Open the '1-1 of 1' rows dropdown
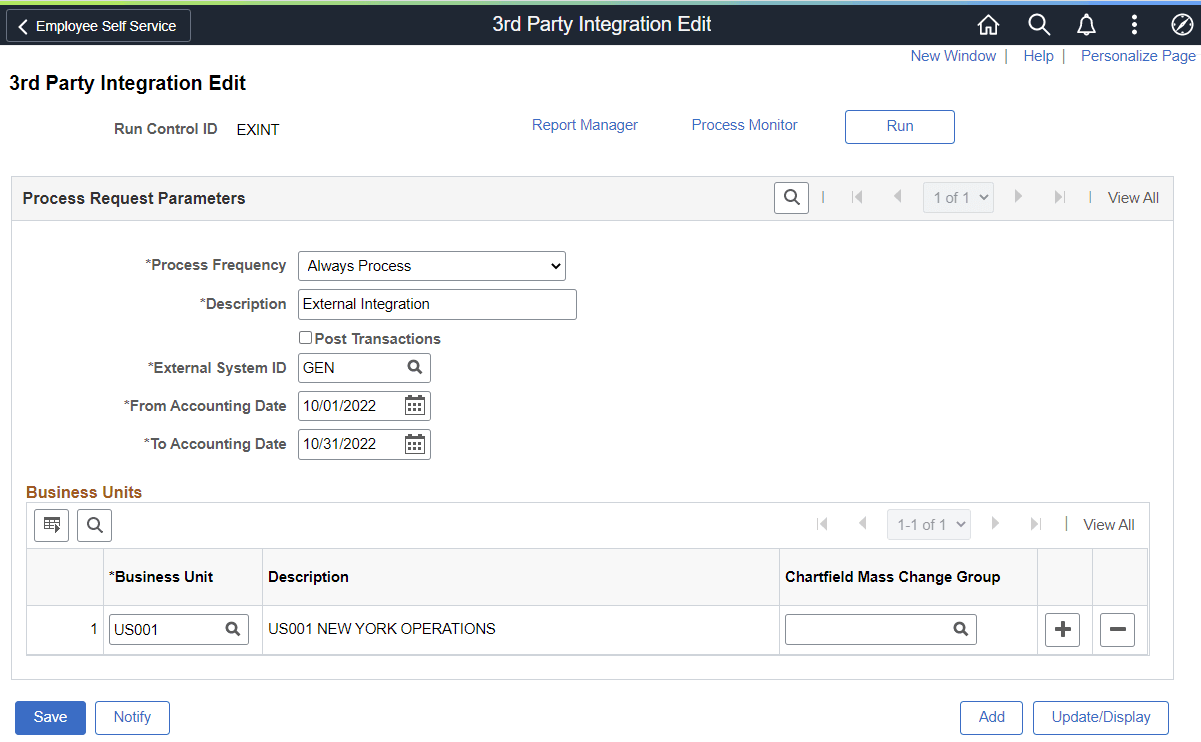 coord(928,524)
